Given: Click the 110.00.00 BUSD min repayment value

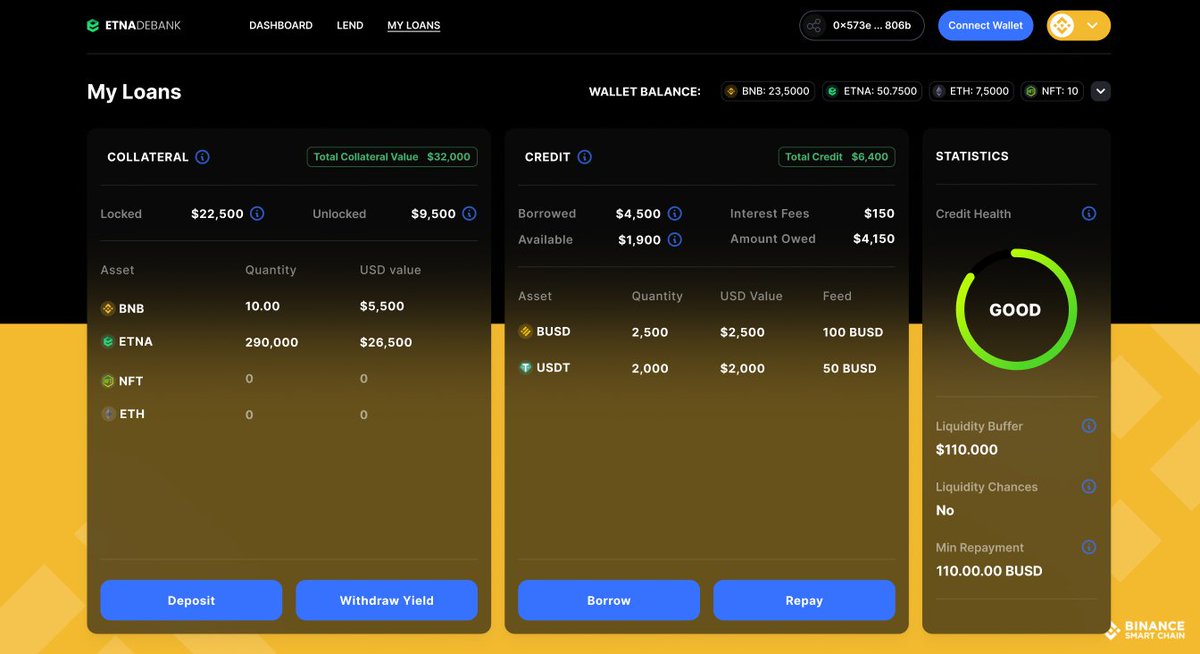Looking at the screenshot, I should click(x=989, y=571).
